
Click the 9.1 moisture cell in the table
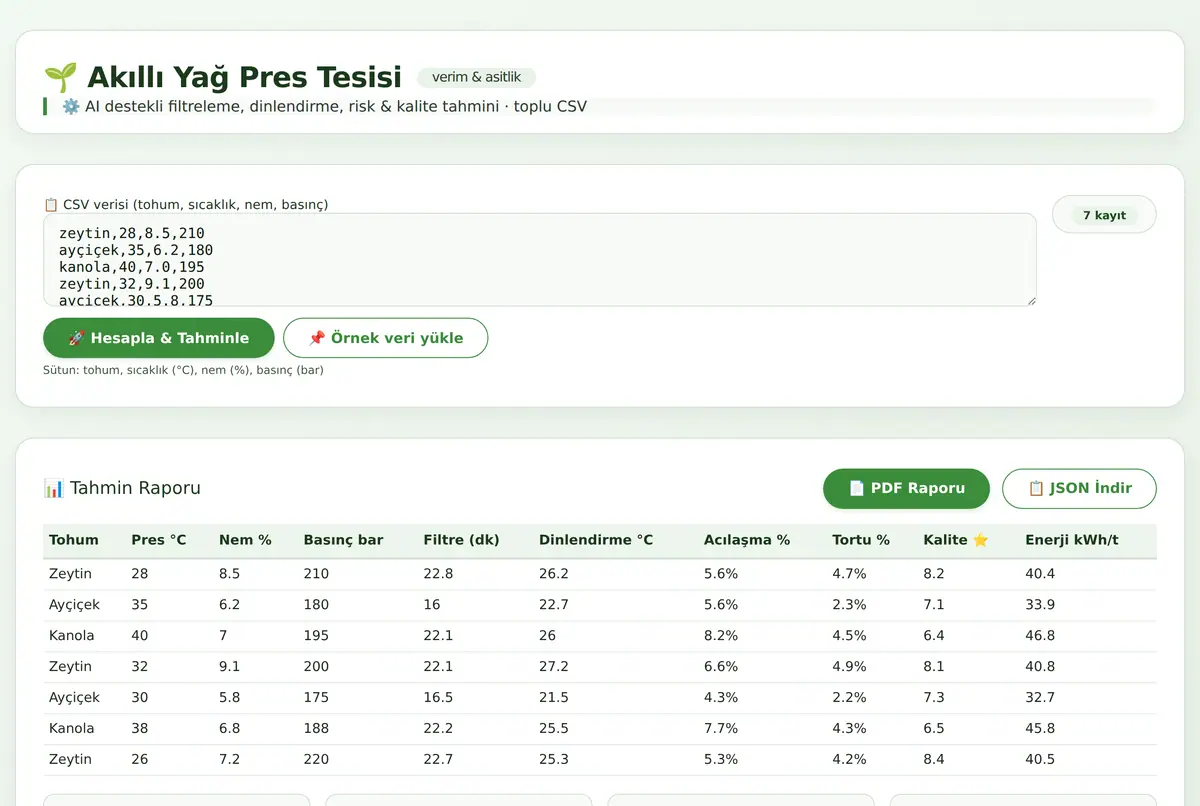click(229, 667)
